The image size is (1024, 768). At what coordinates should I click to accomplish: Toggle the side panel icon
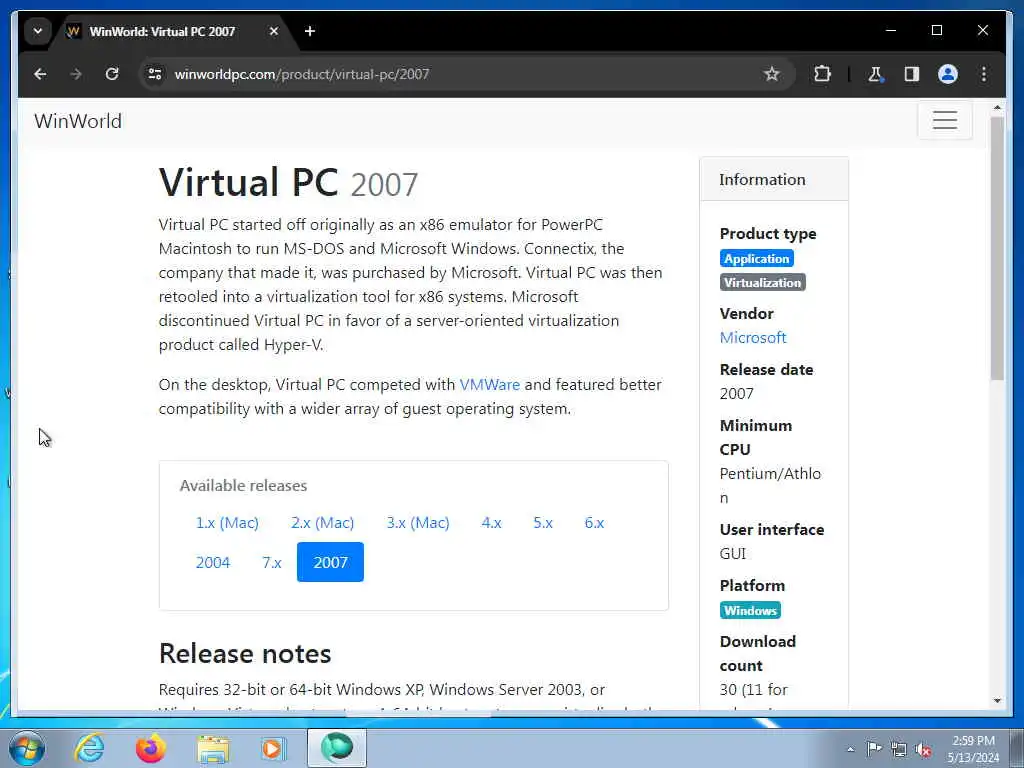coord(912,74)
